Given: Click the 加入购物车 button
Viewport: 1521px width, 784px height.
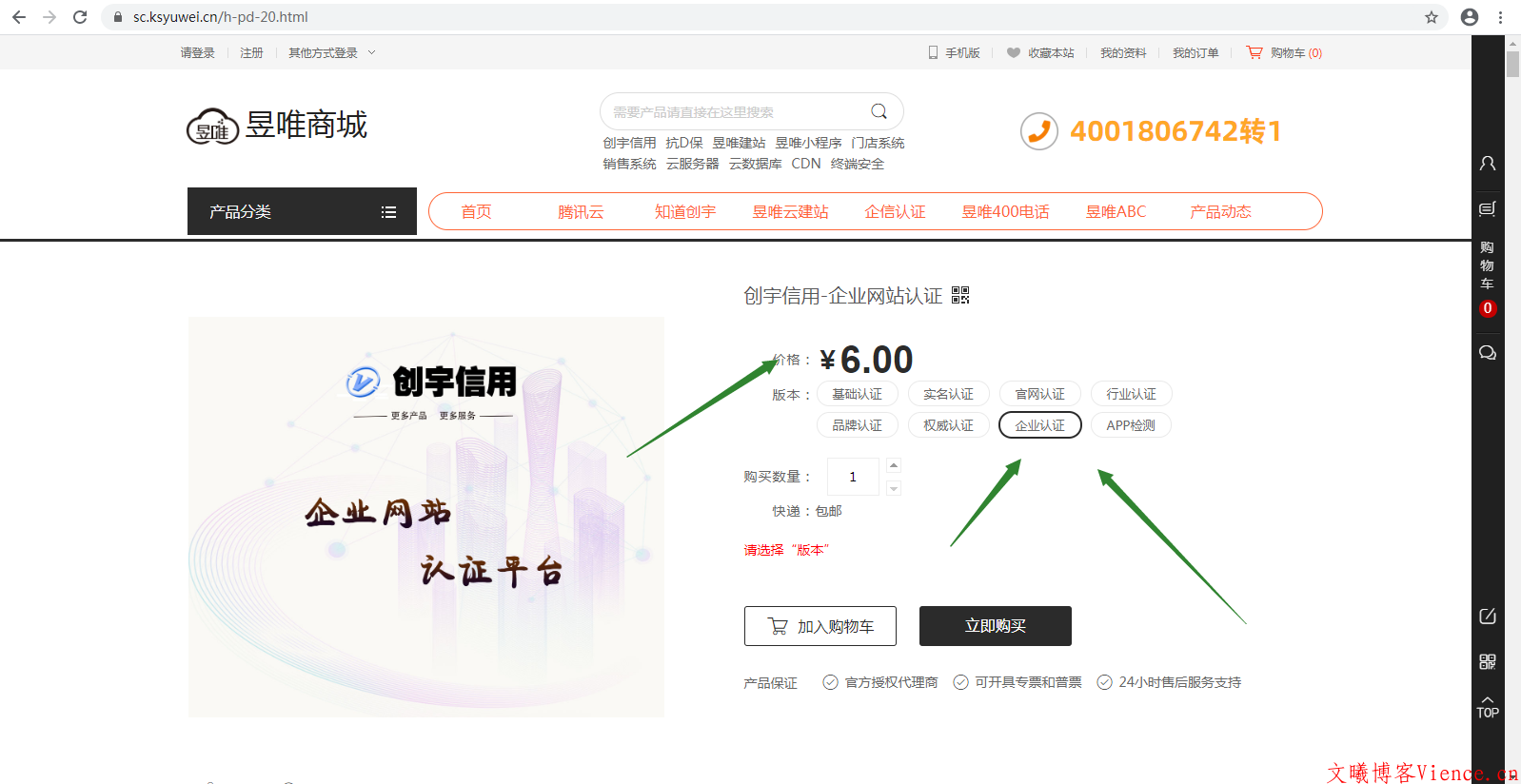Looking at the screenshot, I should coord(820,626).
